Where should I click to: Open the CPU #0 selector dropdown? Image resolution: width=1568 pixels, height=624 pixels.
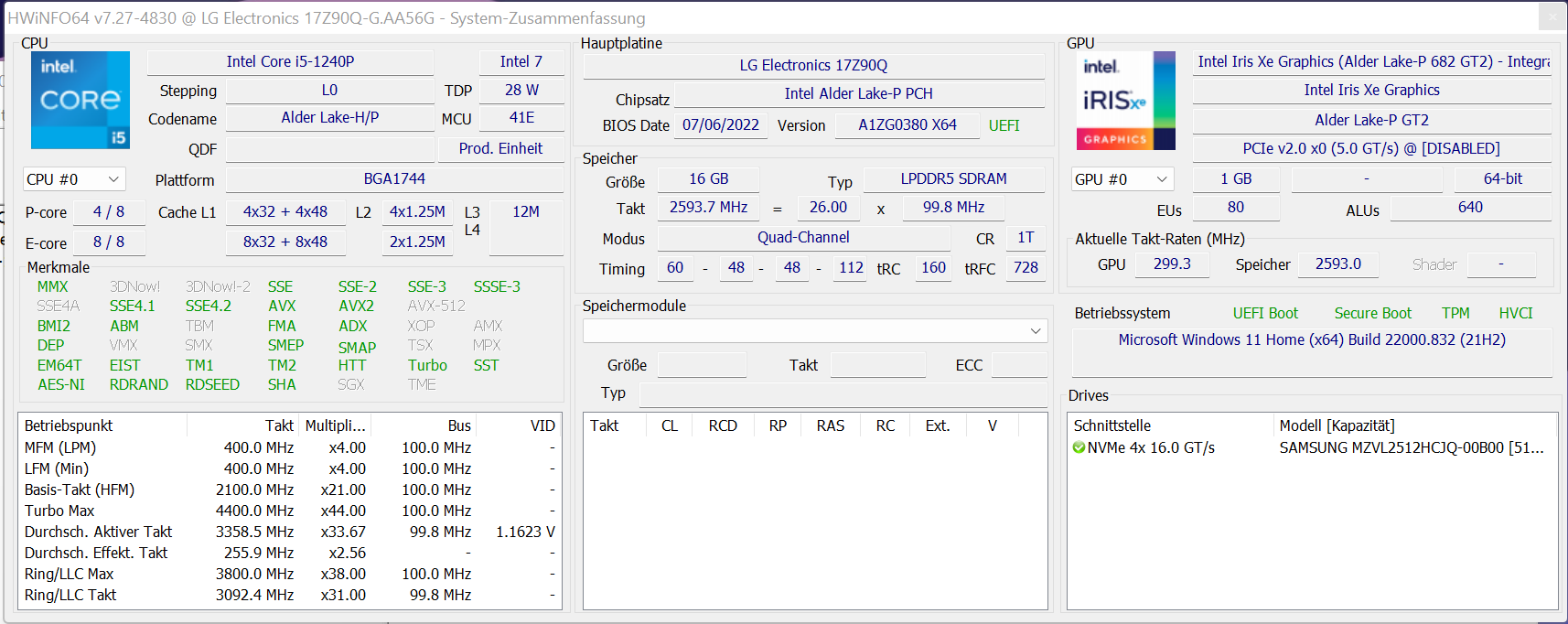[x=73, y=179]
